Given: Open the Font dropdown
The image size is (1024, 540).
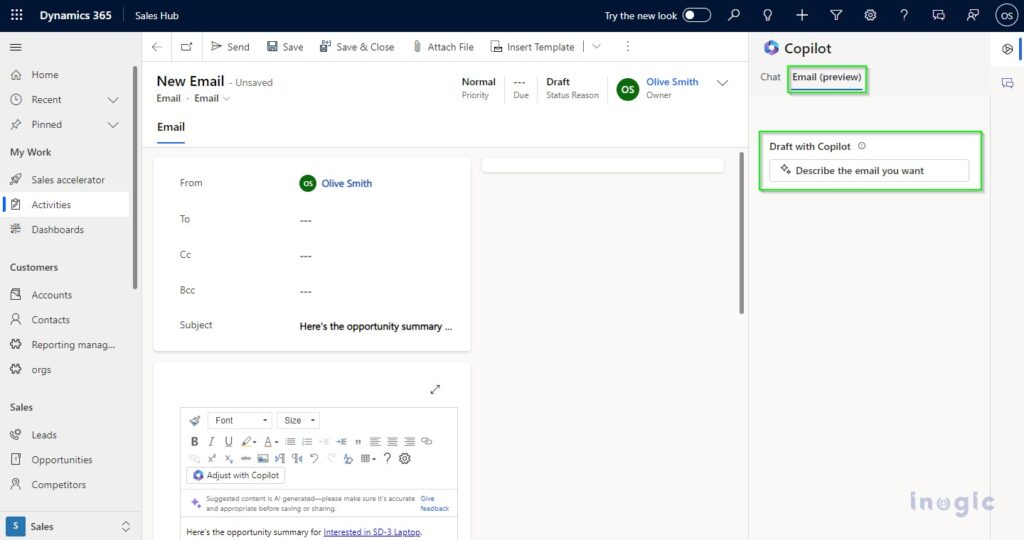Looking at the screenshot, I should click(x=240, y=421).
